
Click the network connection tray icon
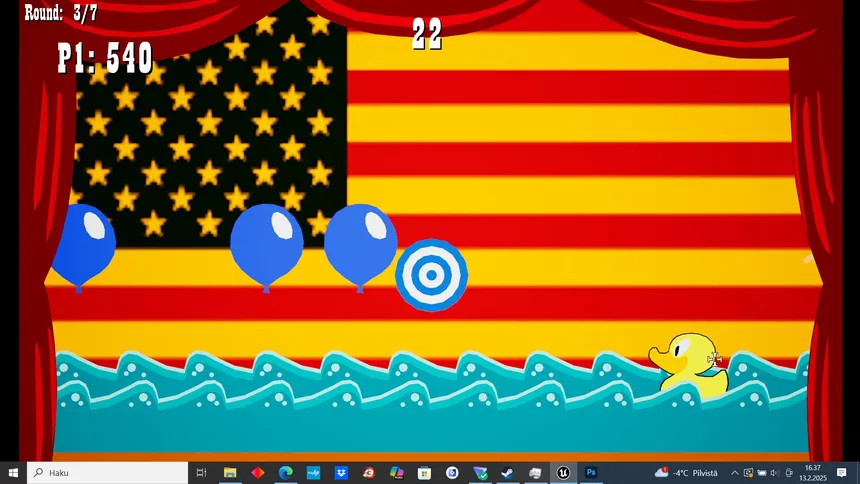pos(789,472)
